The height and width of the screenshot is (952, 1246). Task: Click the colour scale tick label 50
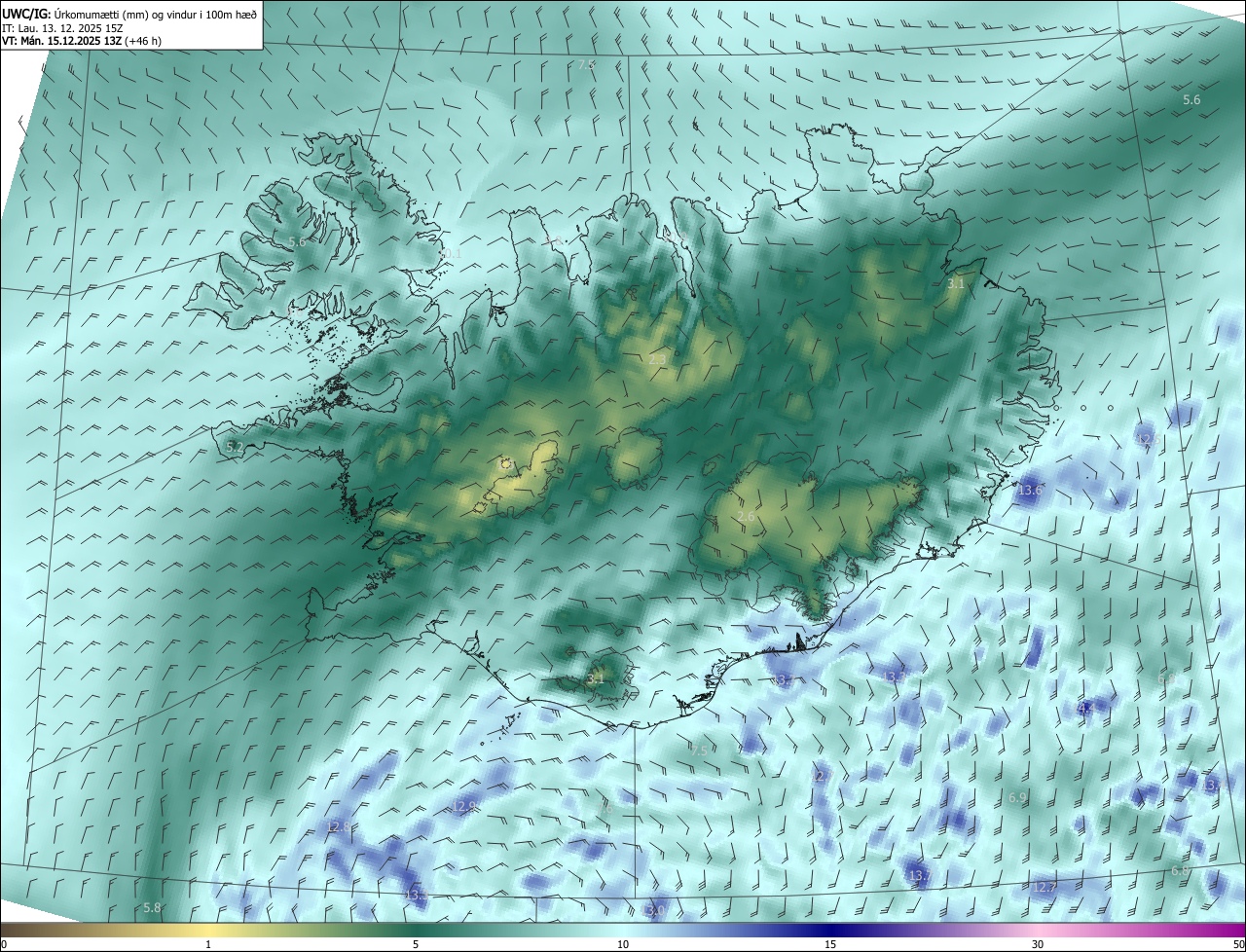pos(1238,944)
